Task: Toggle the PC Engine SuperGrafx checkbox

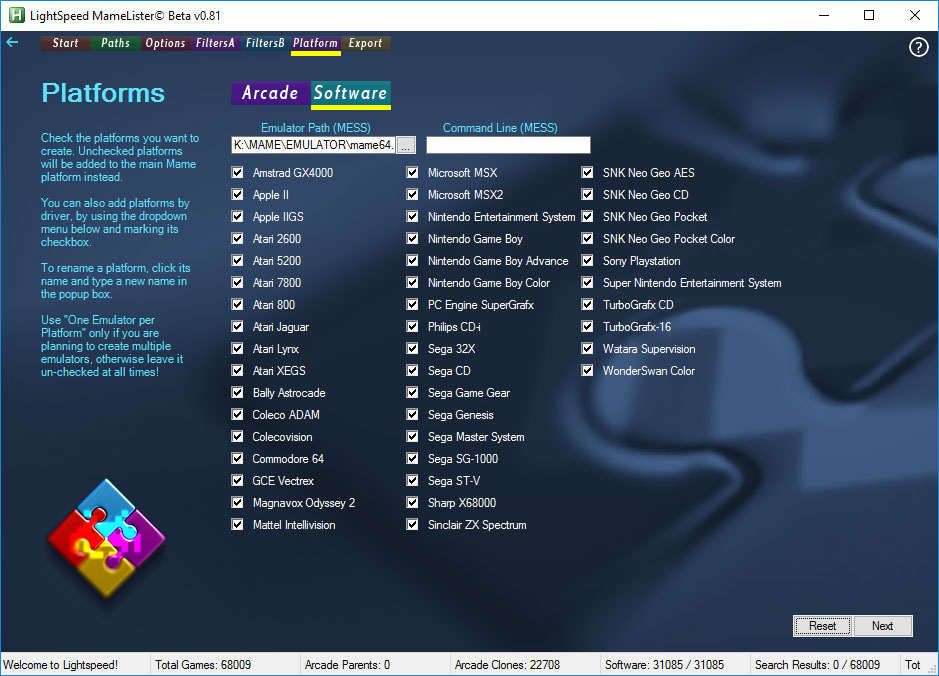Action: coord(412,305)
